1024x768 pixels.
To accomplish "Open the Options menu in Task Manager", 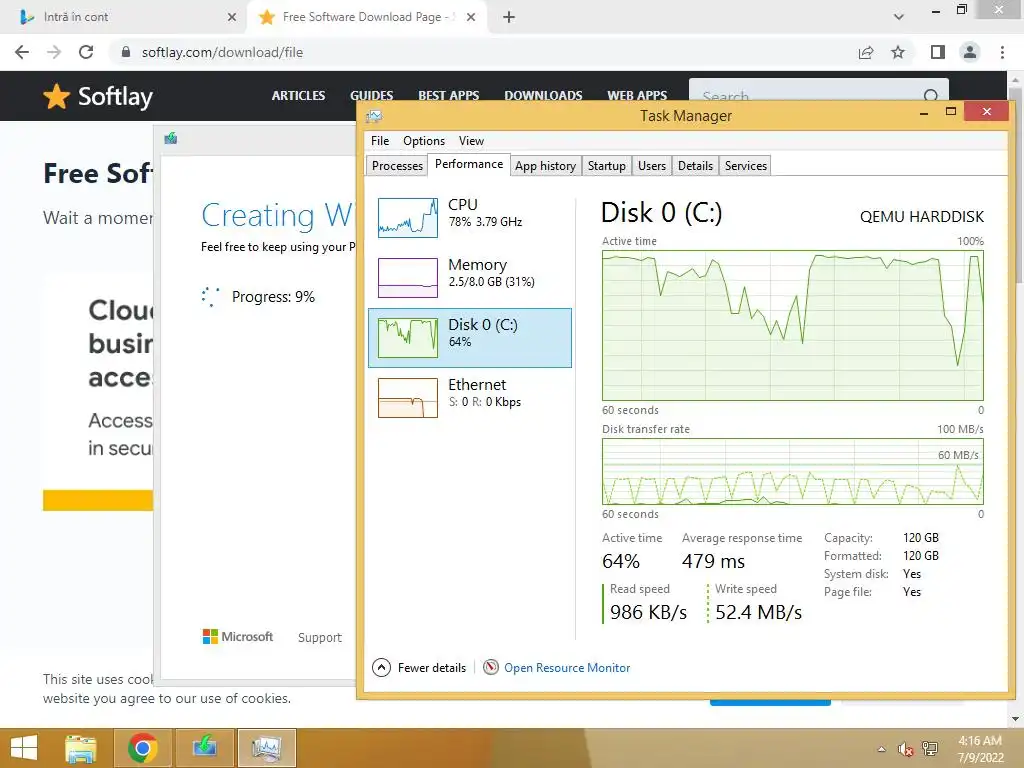I will pos(424,141).
